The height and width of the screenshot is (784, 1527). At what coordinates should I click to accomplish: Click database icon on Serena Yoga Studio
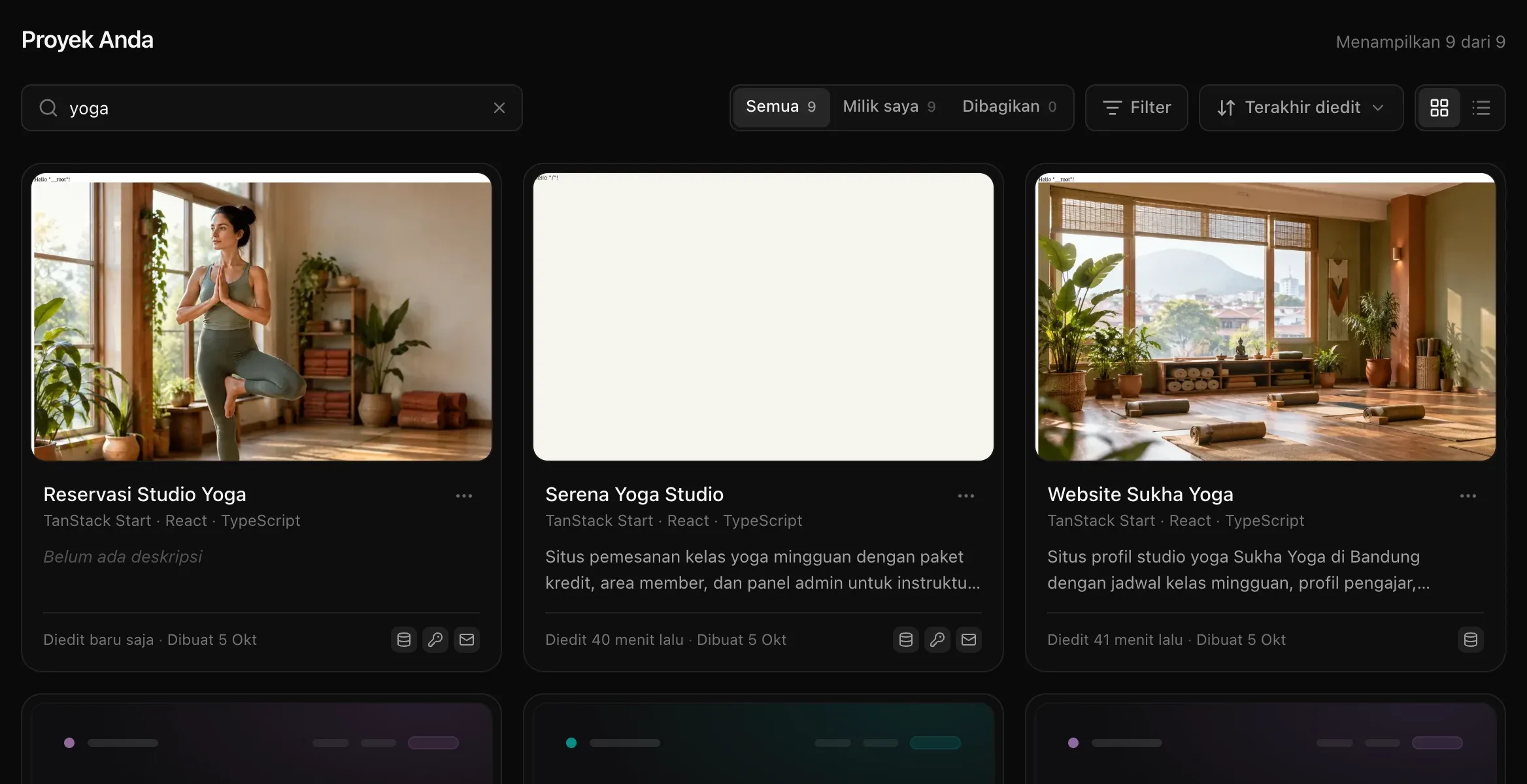coord(906,640)
